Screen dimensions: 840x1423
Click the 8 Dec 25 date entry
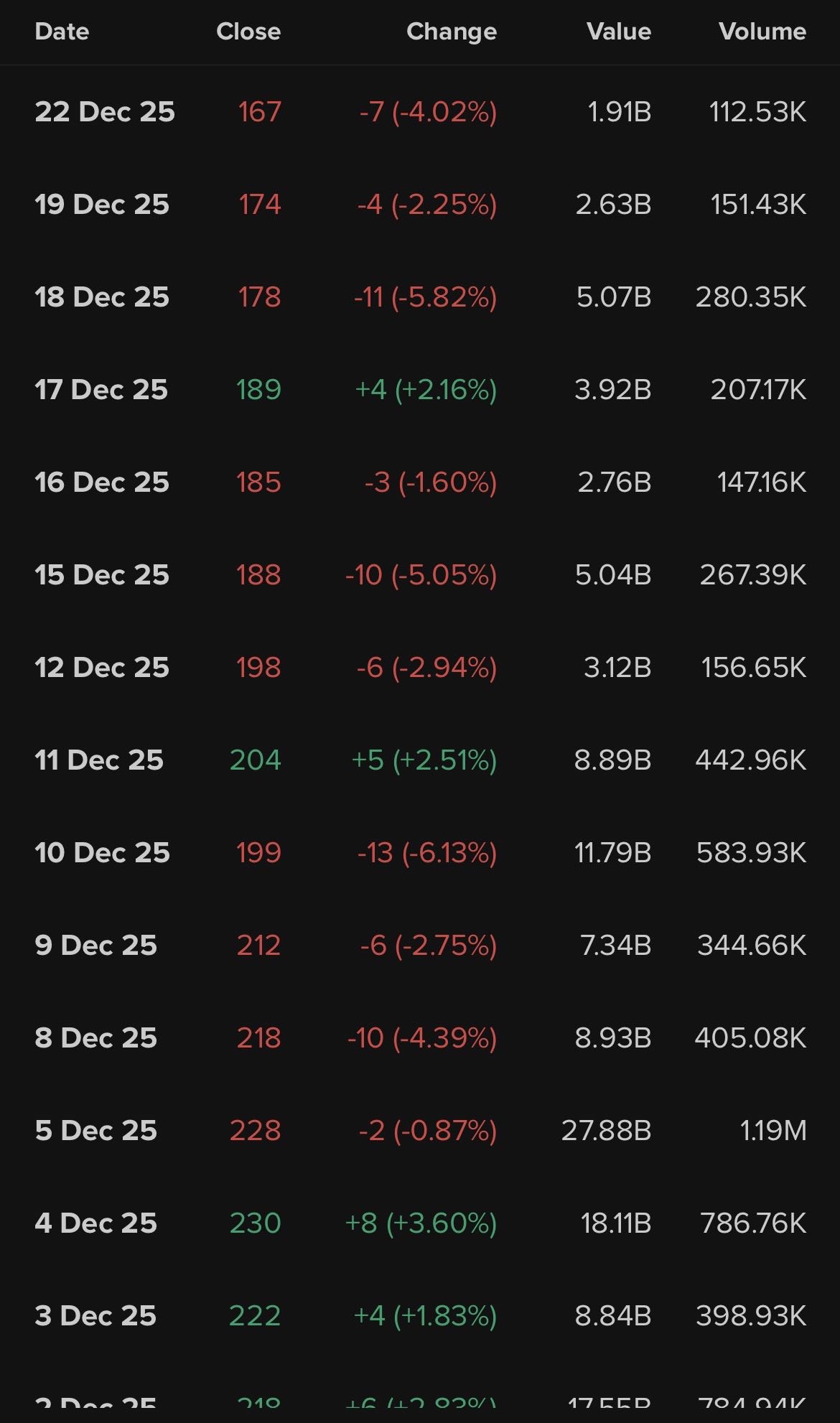click(x=95, y=1038)
